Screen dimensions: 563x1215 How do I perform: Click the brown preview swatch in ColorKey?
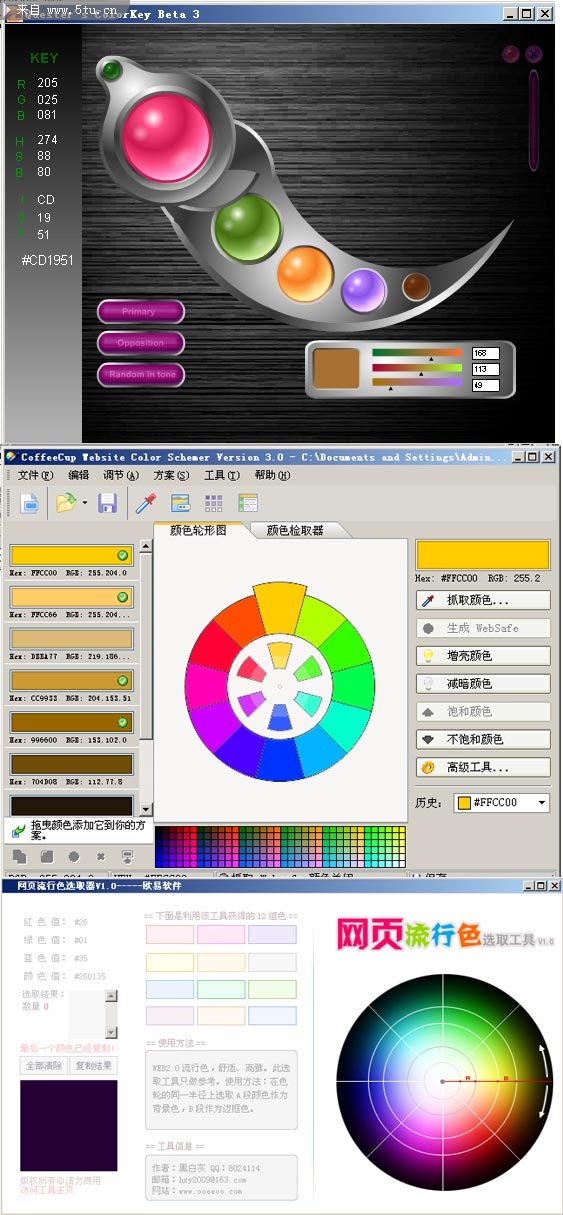click(335, 369)
